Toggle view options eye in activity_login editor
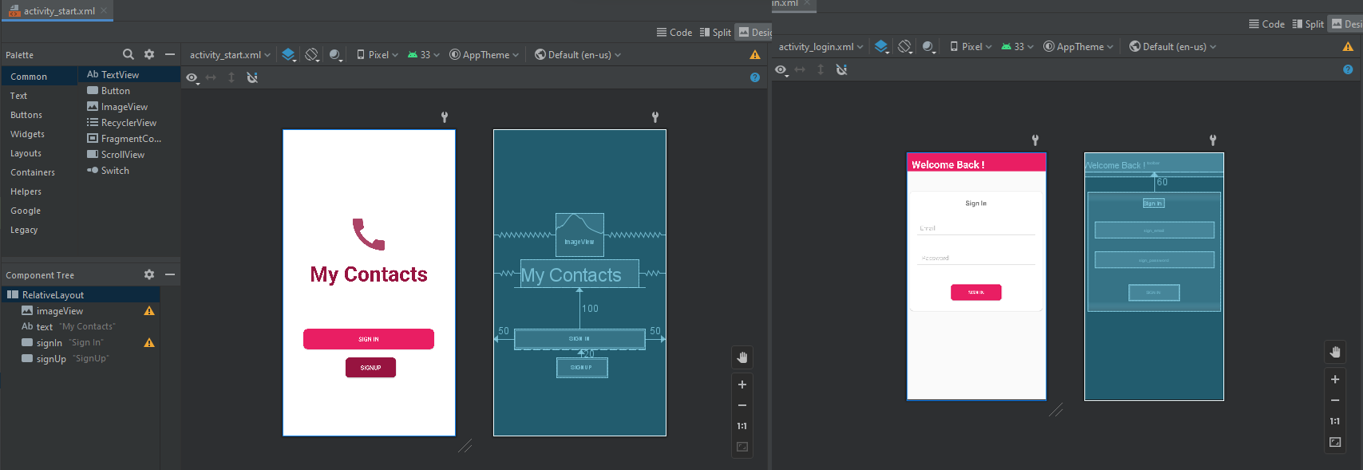The image size is (1363, 470). (782, 69)
